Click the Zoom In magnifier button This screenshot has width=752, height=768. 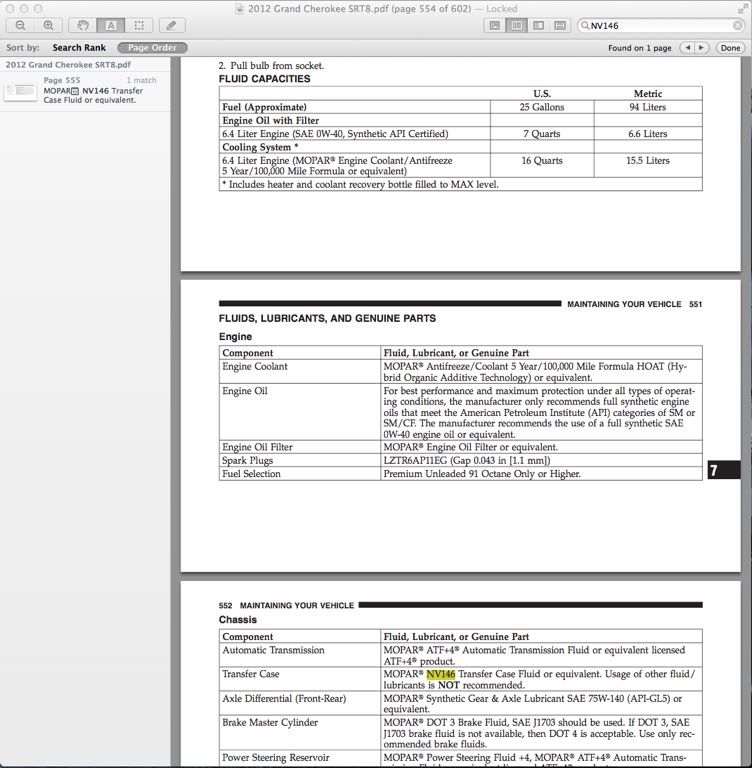[48, 25]
